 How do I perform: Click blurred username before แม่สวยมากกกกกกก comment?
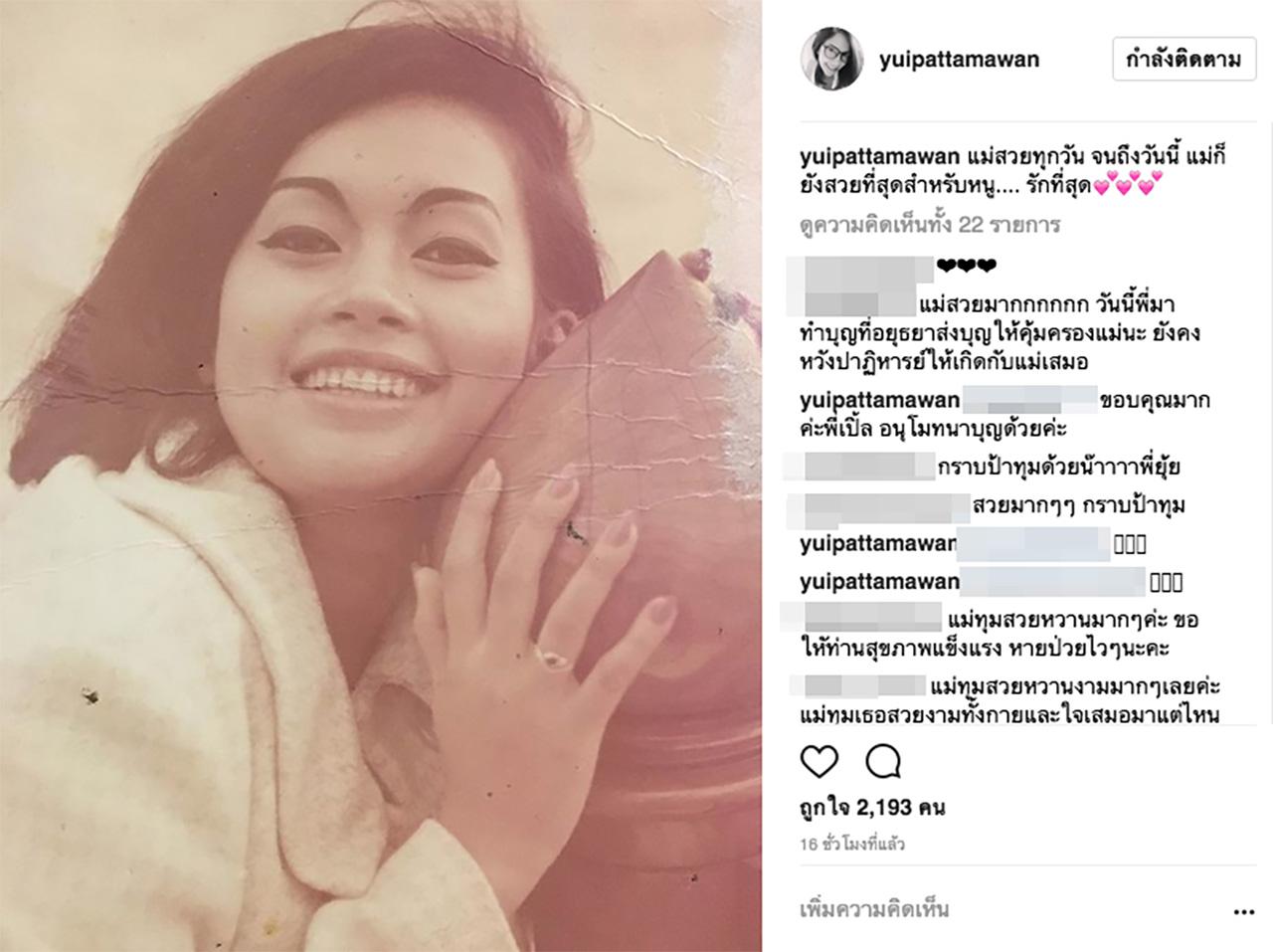pyautogui.click(x=859, y=303)
